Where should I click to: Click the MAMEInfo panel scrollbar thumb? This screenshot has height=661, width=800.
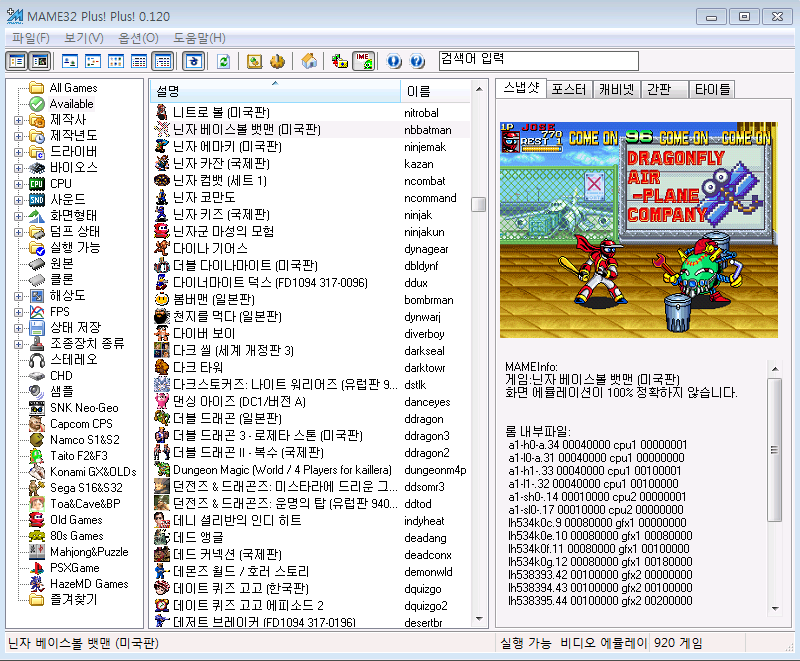pyautogui.click(x=775, y=450)
